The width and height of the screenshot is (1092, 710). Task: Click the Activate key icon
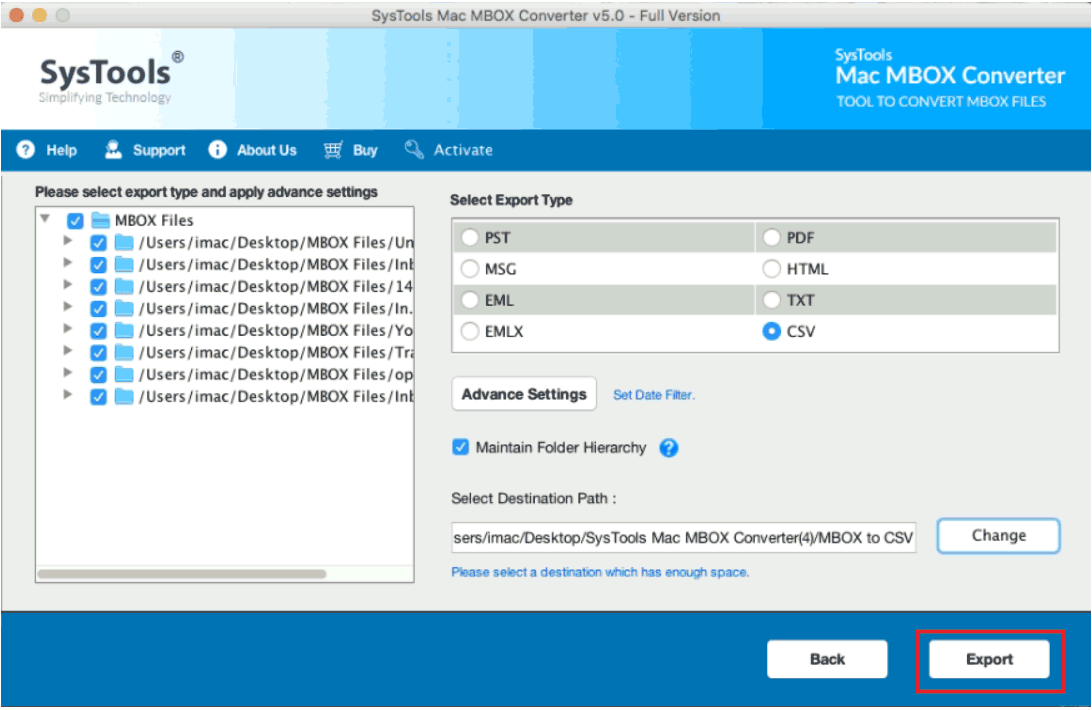coord(414,149)
